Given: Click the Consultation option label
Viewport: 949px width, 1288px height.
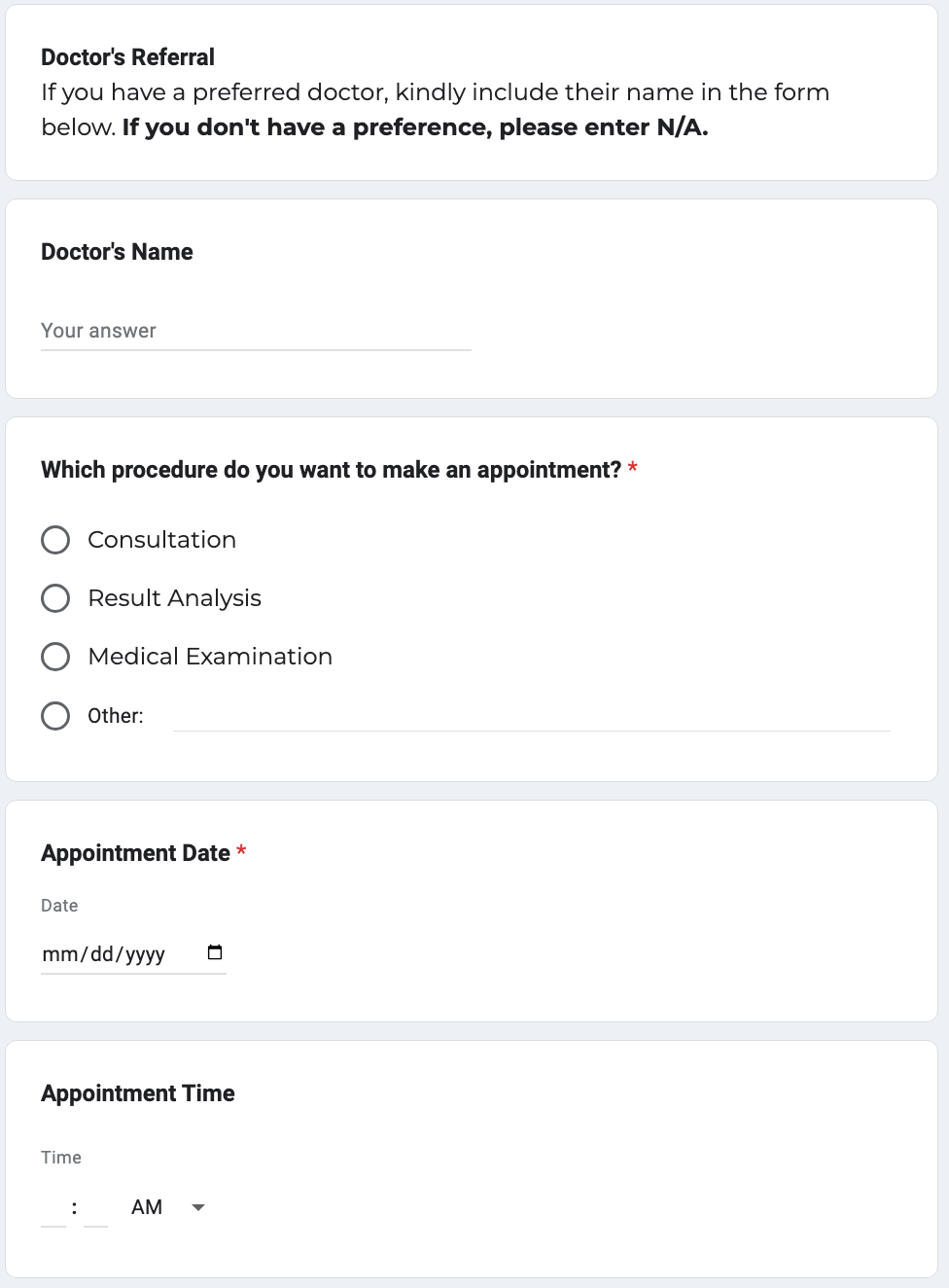Looking at the screenshot, I should tap(161, 540).
